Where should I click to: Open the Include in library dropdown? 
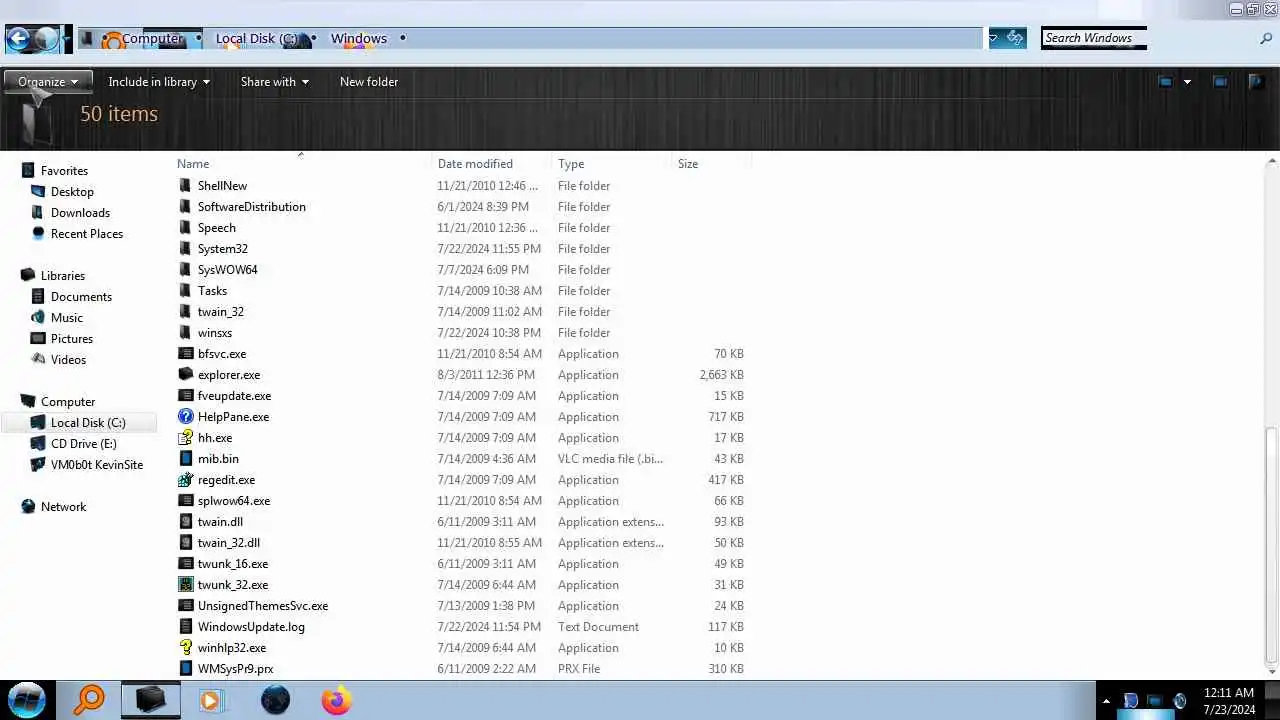point(159,82)
